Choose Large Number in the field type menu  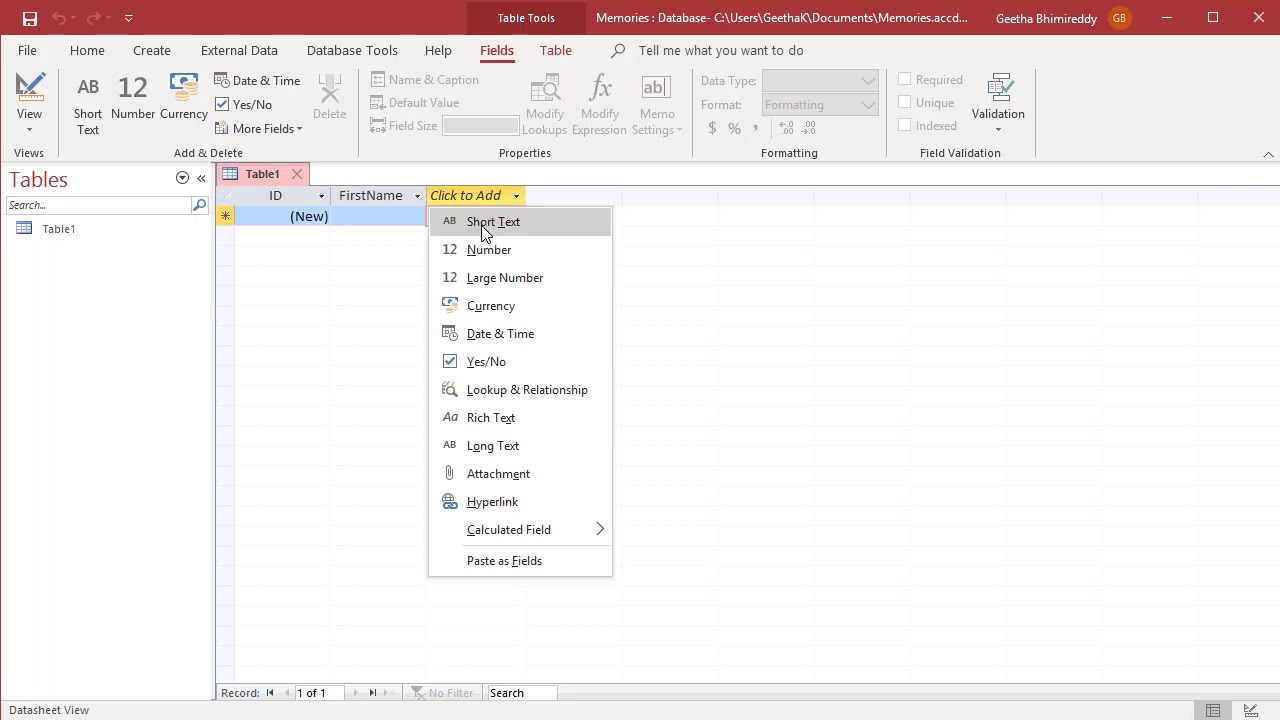coord(520,278)
